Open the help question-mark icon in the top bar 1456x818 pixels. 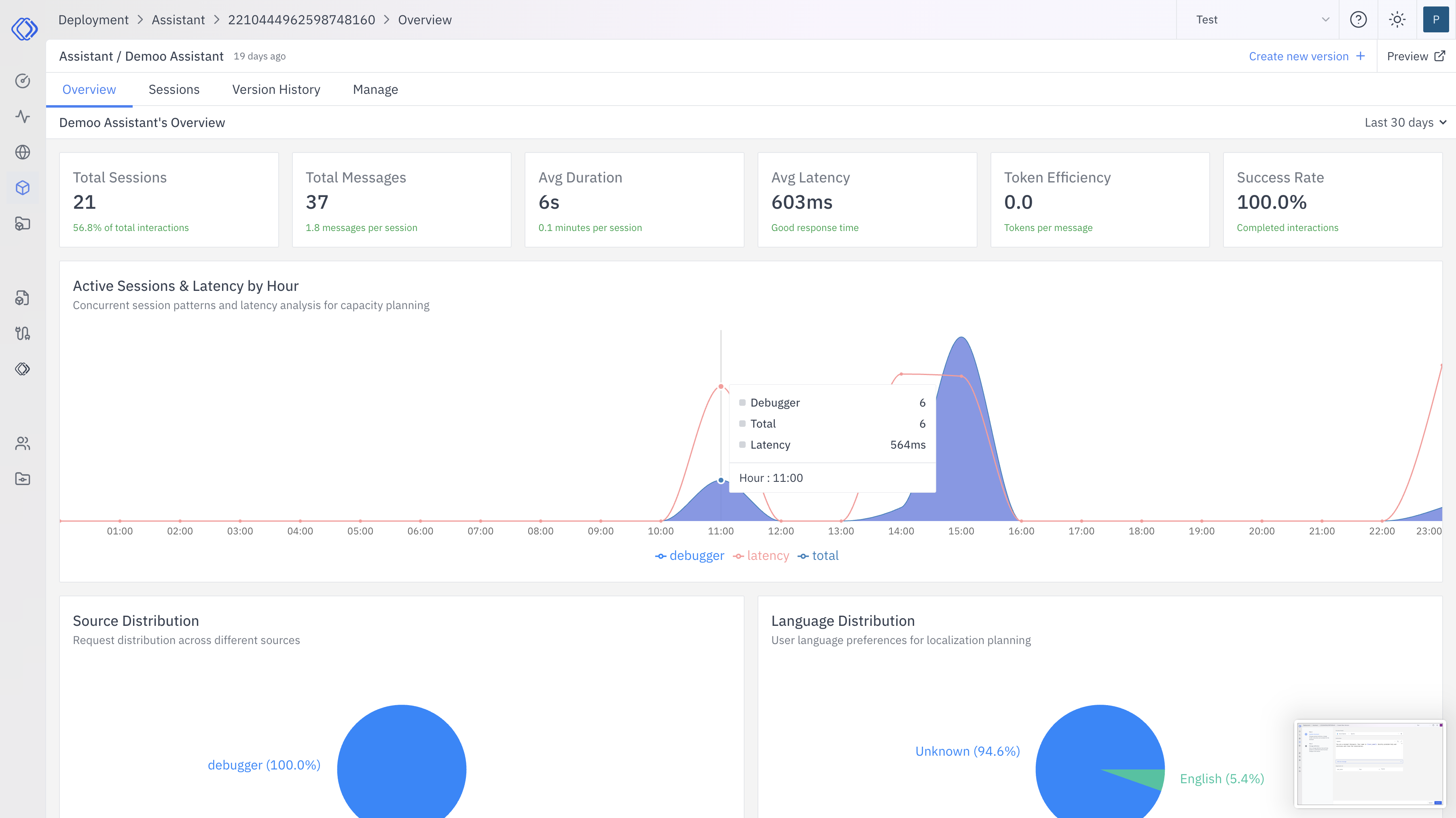point(1358,19)
